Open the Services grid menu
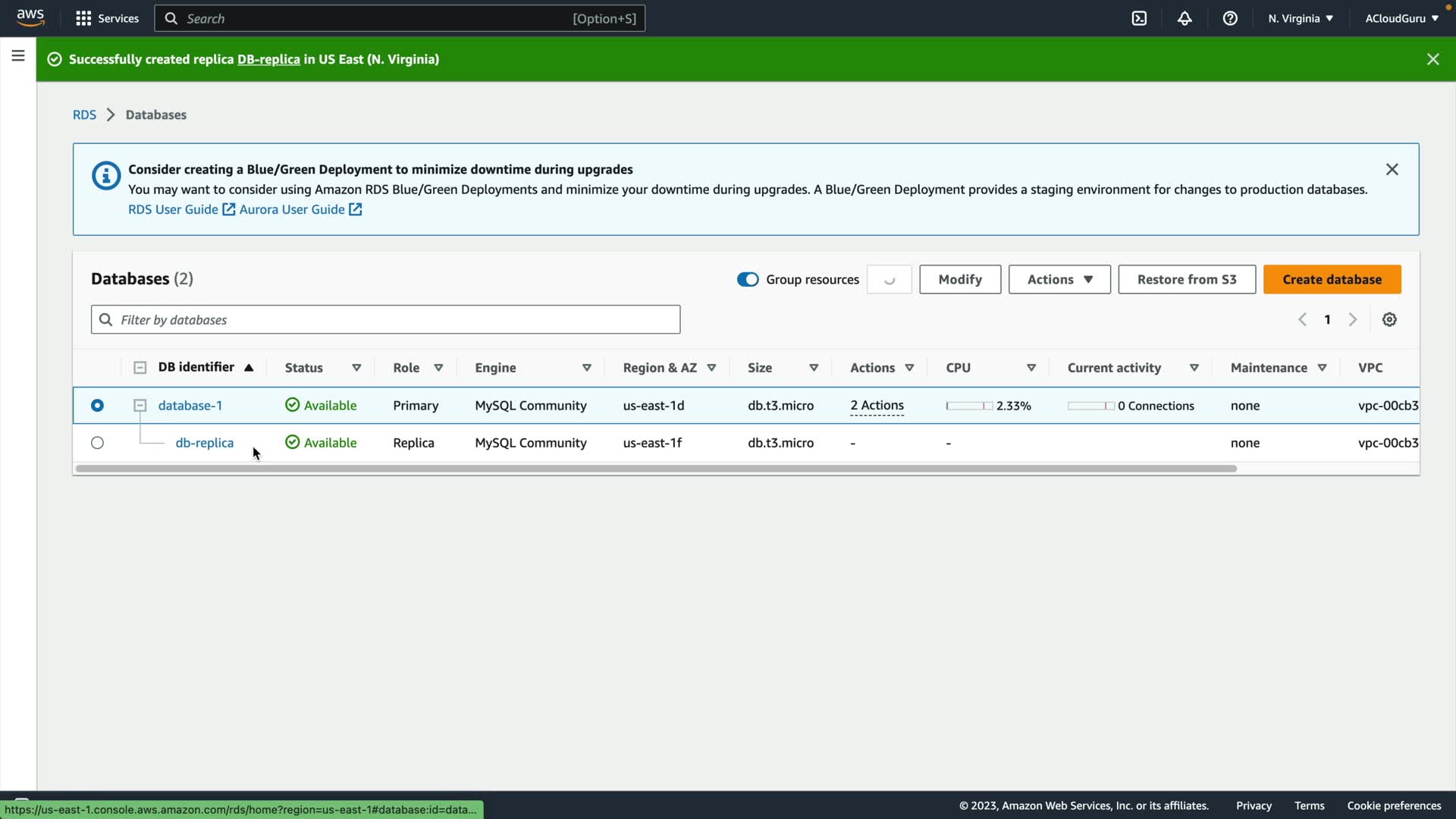This screenshot has height=819, width=1456. (107, 18)
